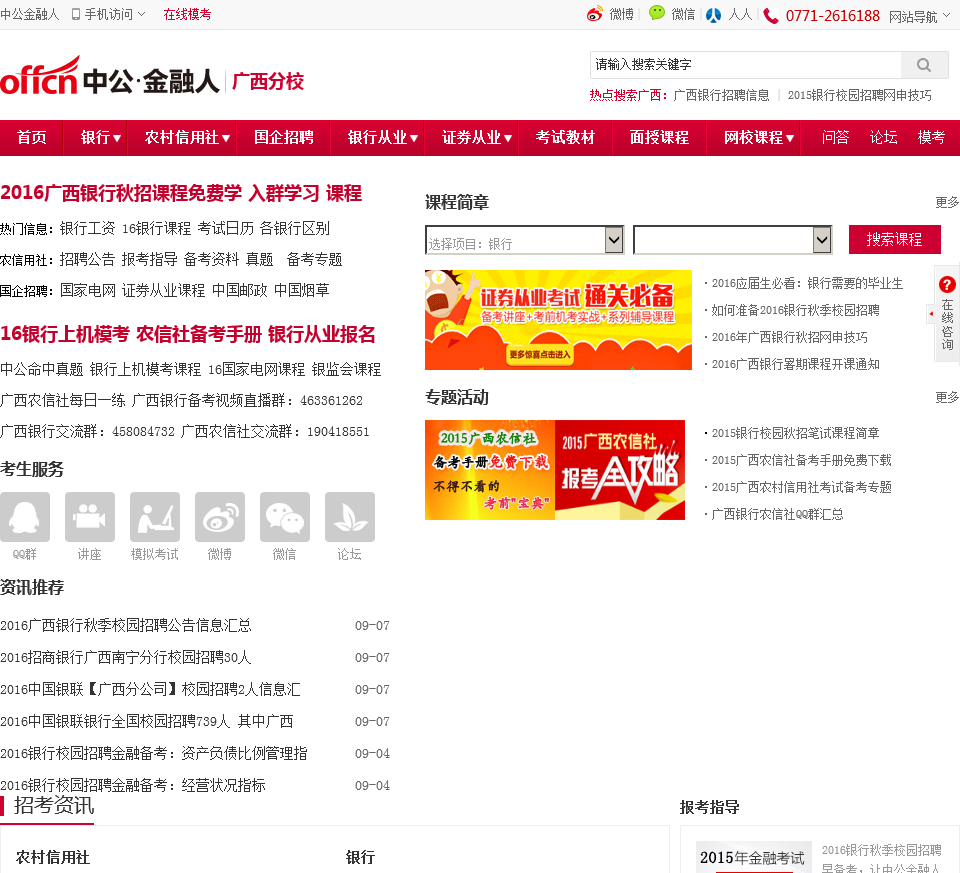Open 2016广西银行秋招课程免费学 headline
The height and width of the screenshot is (873, 960).
tap(121, 193)
